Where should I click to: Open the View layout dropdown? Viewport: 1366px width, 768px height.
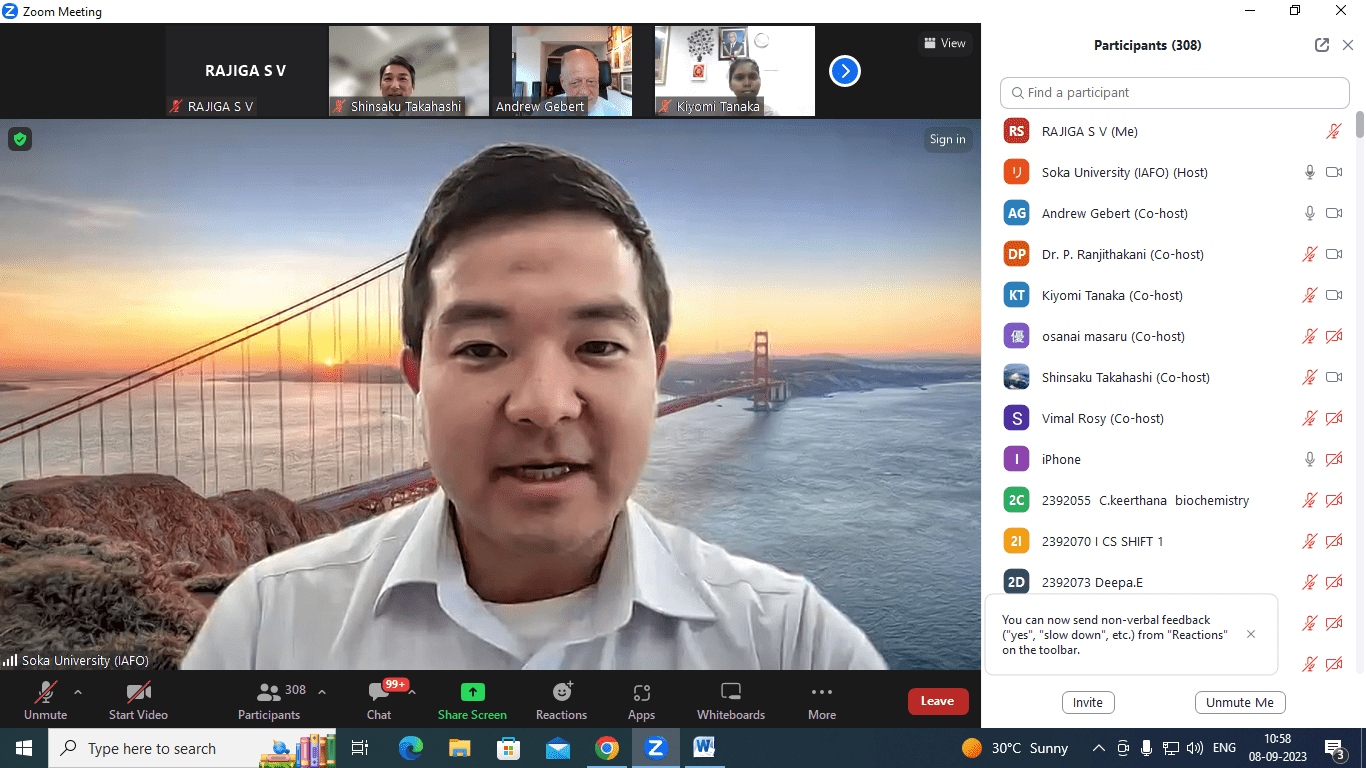click(x=945, y=43)
